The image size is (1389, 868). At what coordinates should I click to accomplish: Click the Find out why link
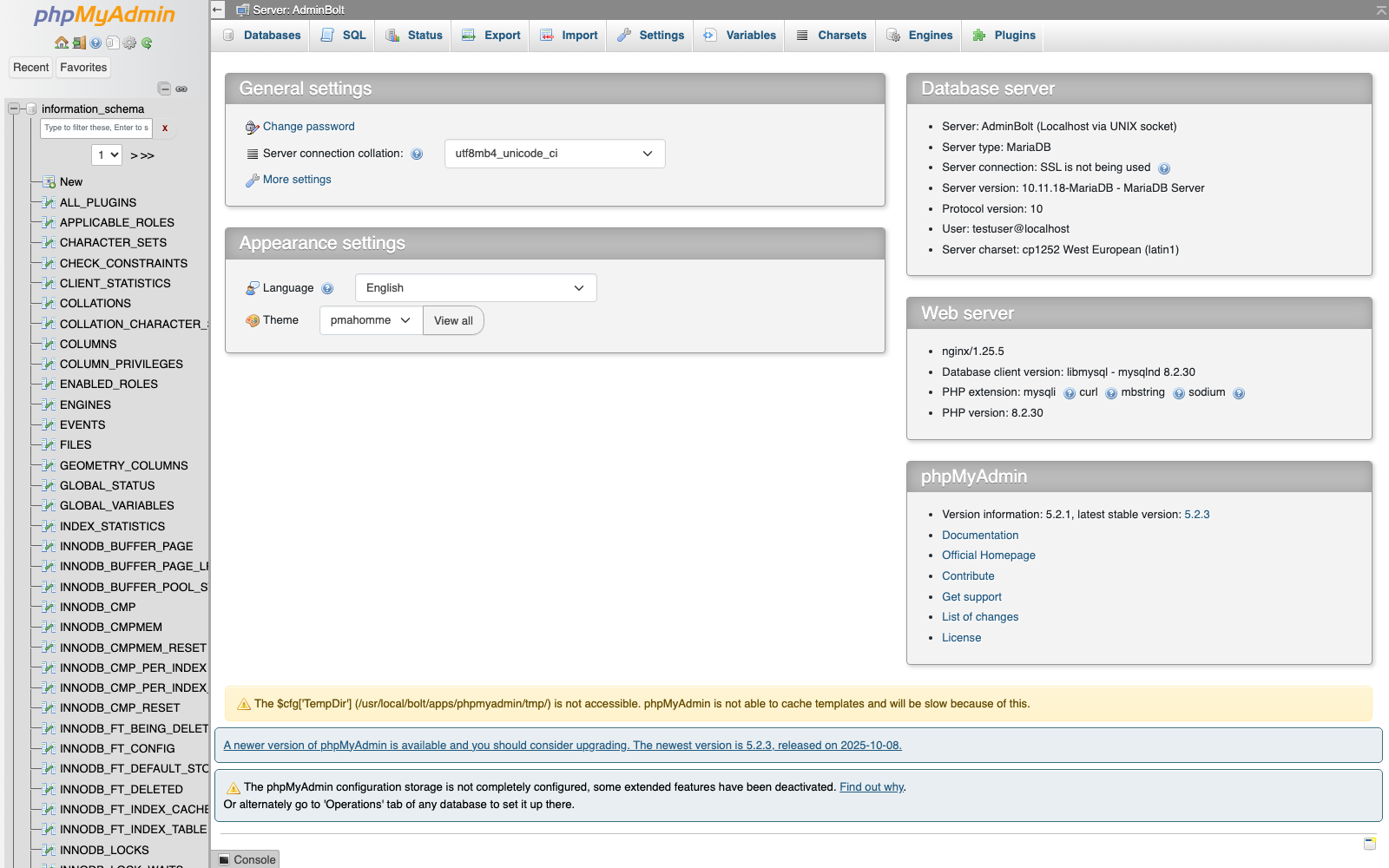(872, 787)
